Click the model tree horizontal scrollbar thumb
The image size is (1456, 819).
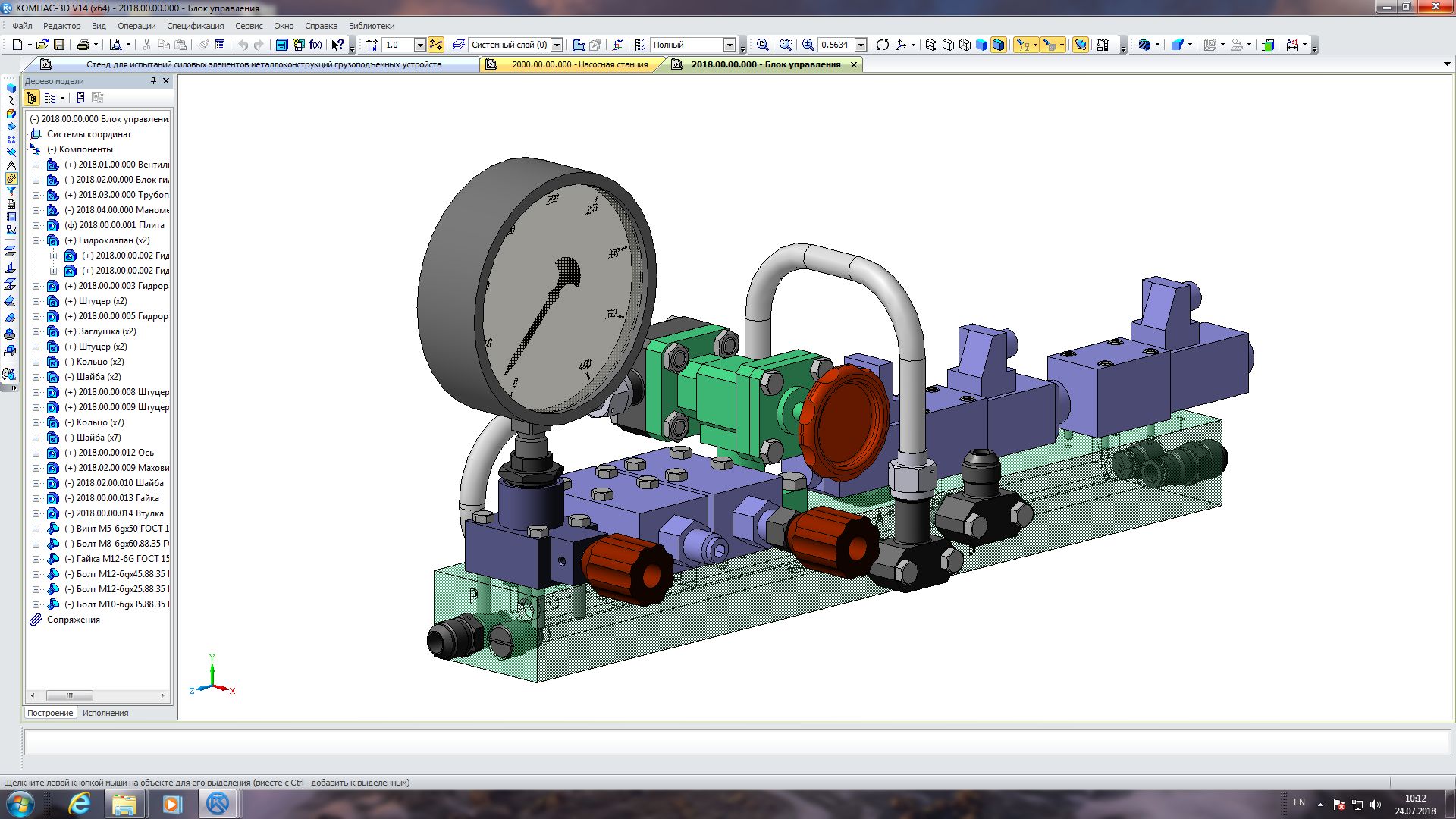coord(69,695)
